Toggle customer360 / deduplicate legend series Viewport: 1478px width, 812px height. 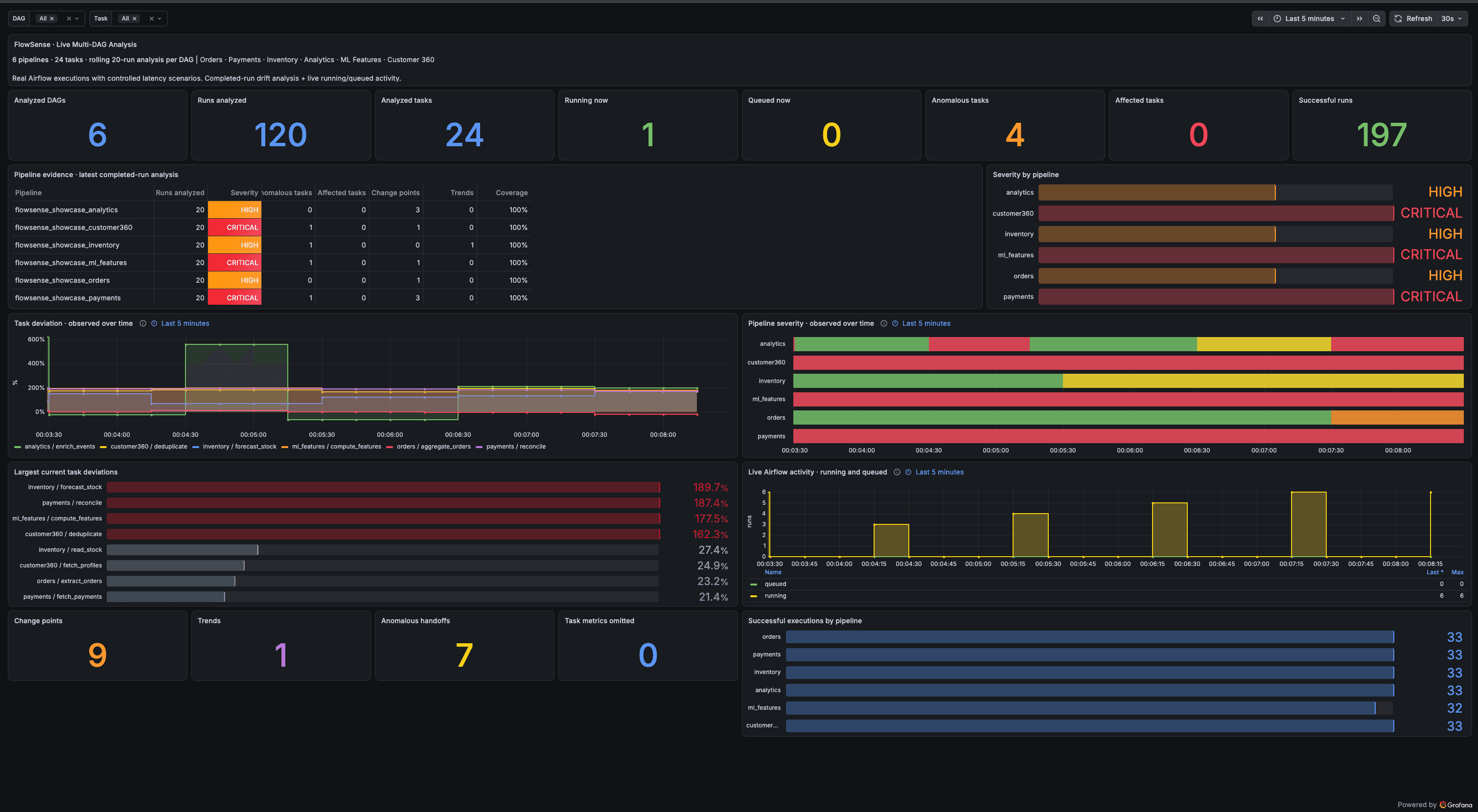(149, 446)
